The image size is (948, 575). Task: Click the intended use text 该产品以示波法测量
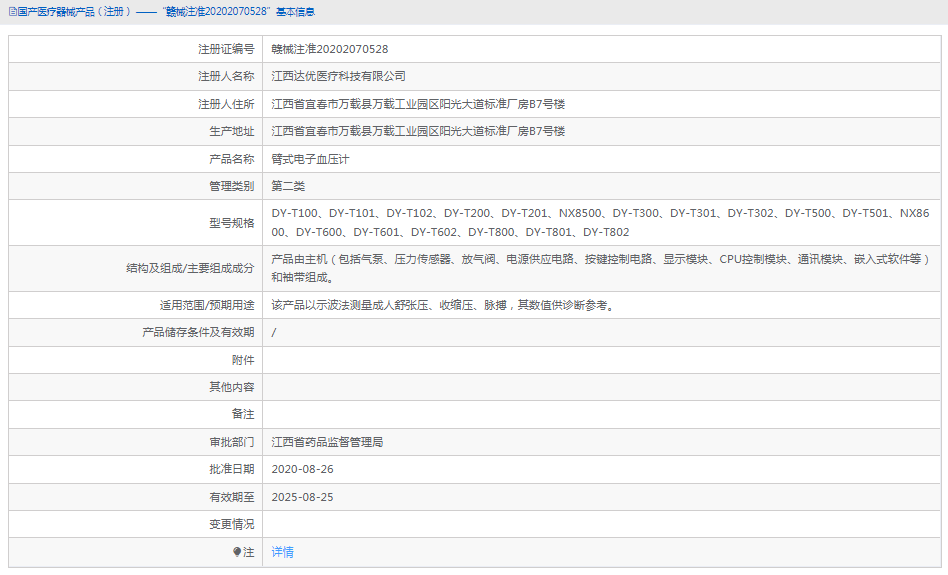pos(444,305)
